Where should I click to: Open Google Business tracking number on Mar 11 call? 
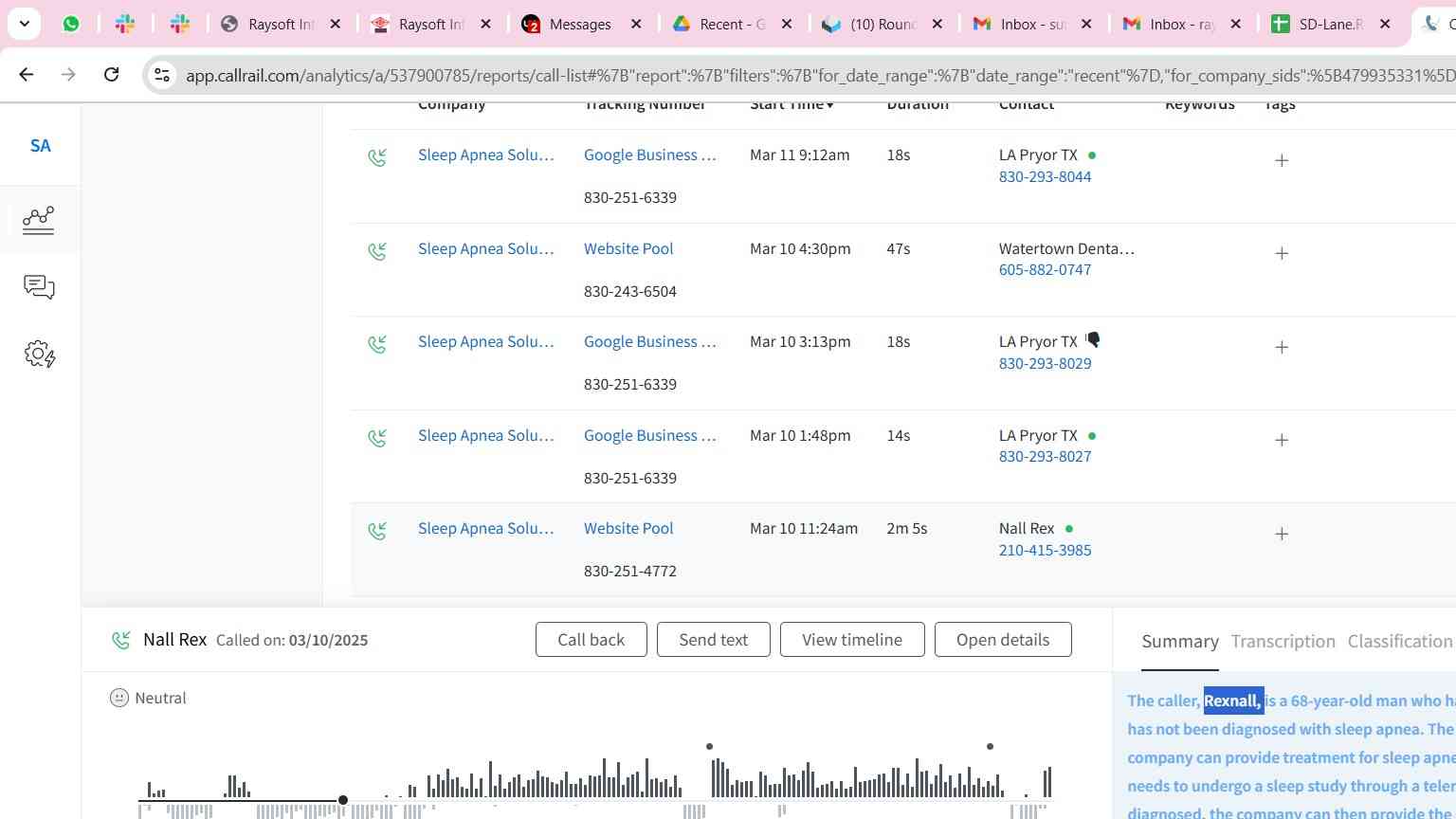pyautogui.click(x=649, y=155)
